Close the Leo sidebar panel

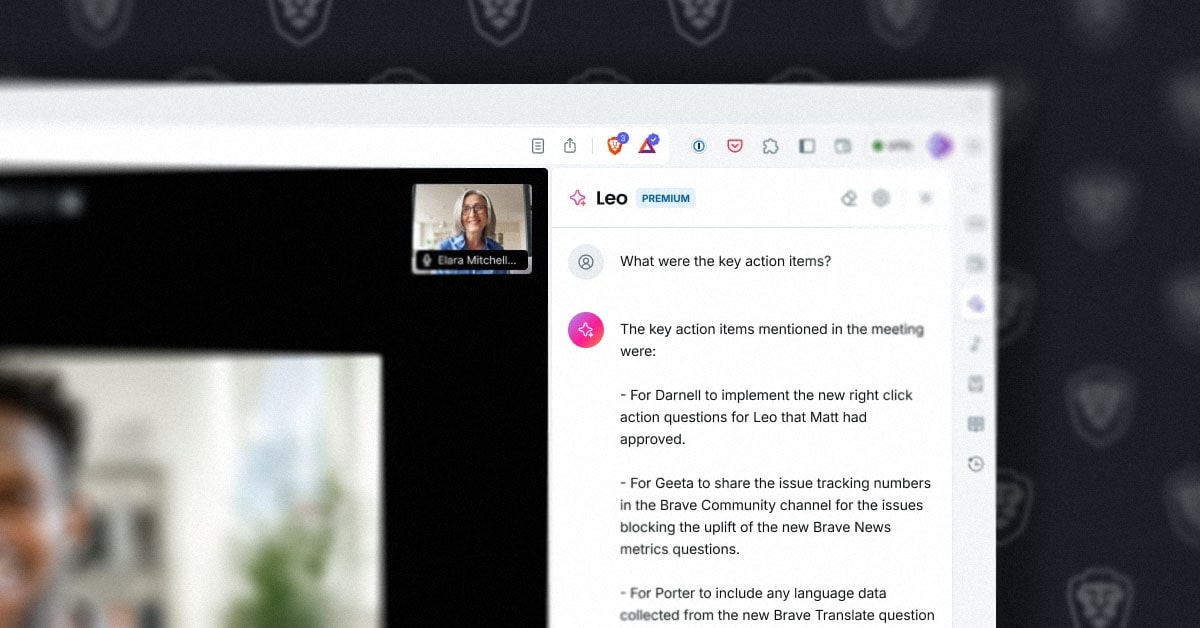click(x=926, y=198)
